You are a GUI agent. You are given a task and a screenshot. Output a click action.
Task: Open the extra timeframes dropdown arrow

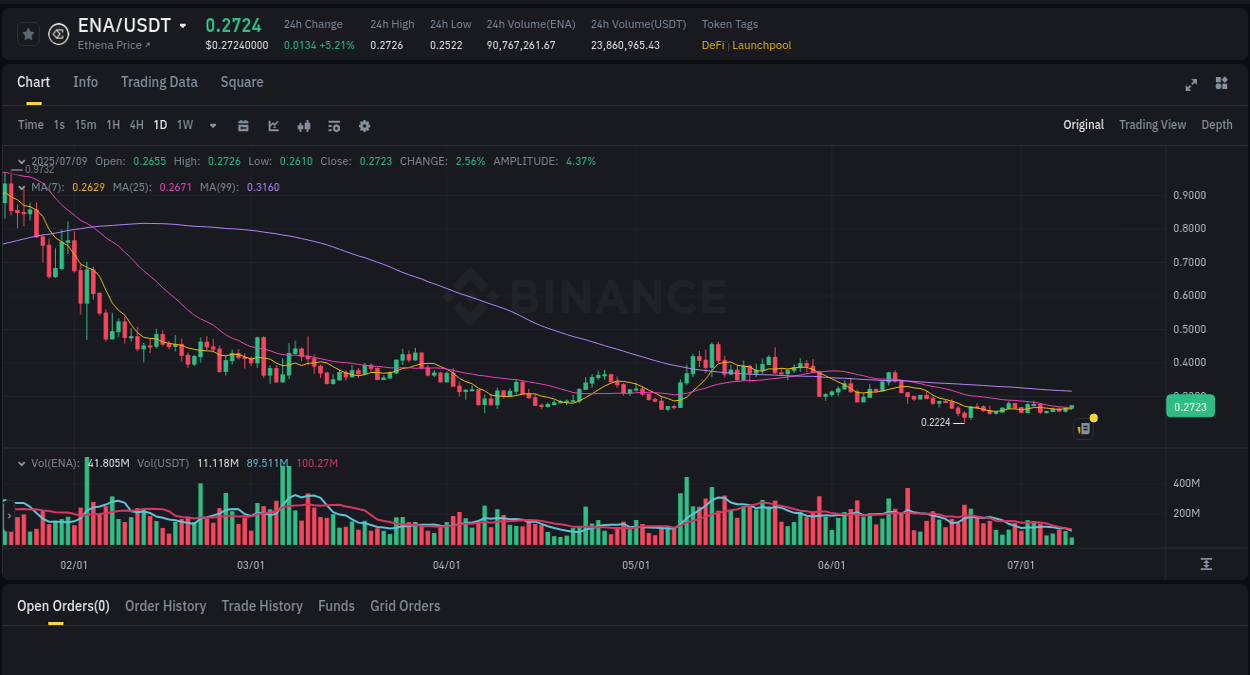click(x=211, y=125)
